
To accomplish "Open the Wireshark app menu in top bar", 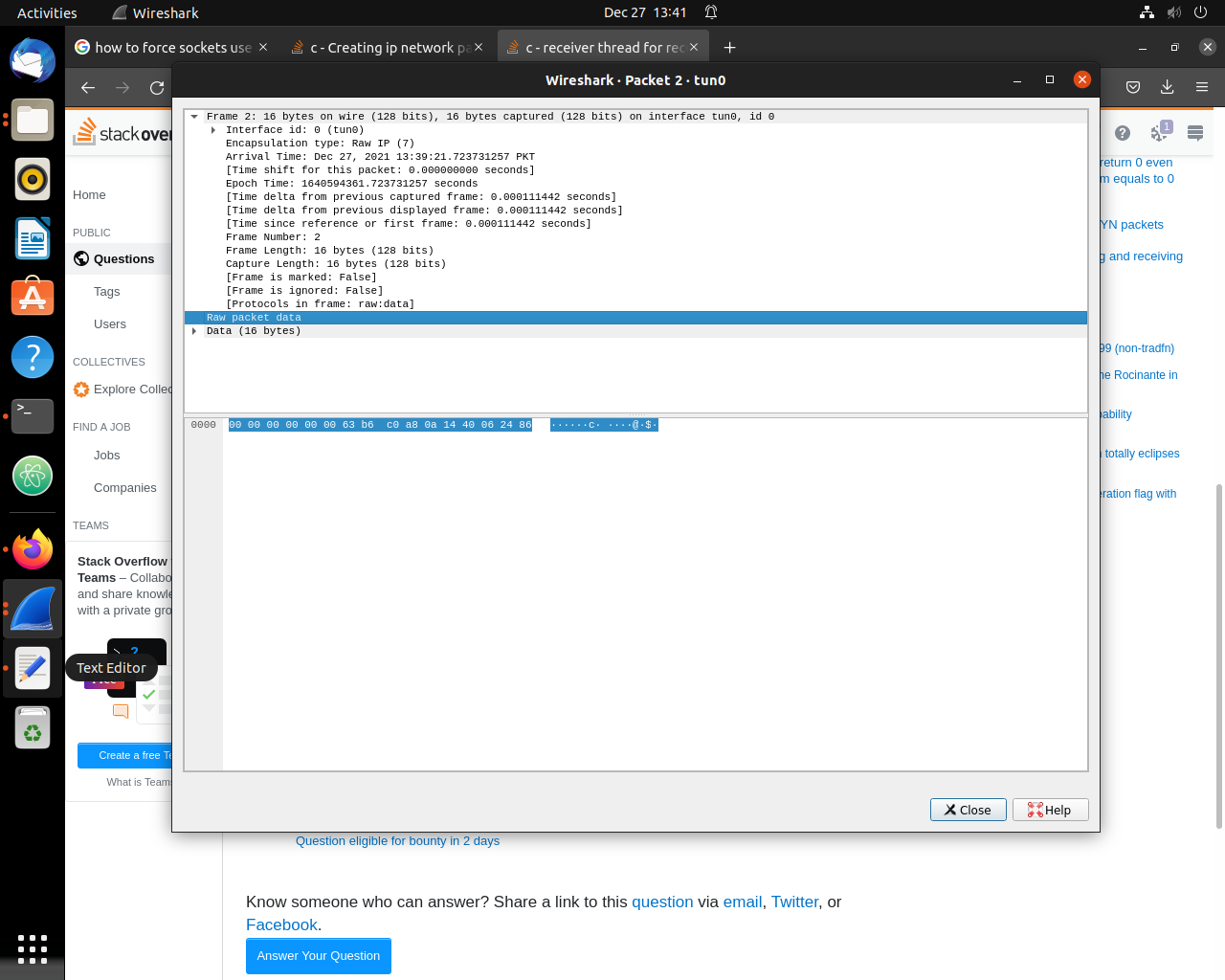I will pyautogui.click(x=155, y=12).
